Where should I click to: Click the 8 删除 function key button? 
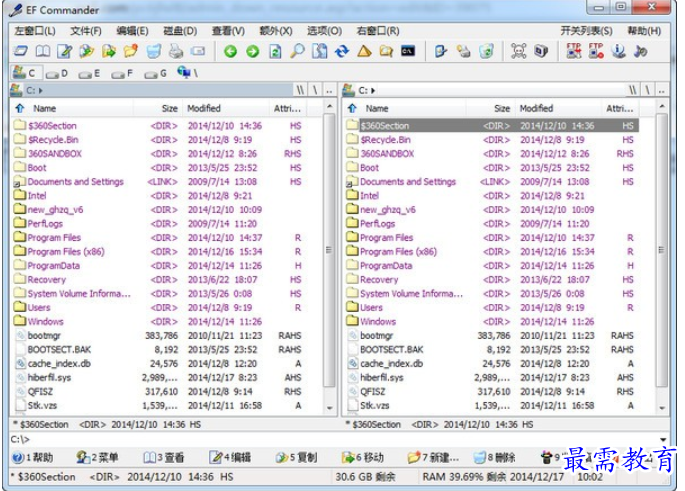point(495,457)
